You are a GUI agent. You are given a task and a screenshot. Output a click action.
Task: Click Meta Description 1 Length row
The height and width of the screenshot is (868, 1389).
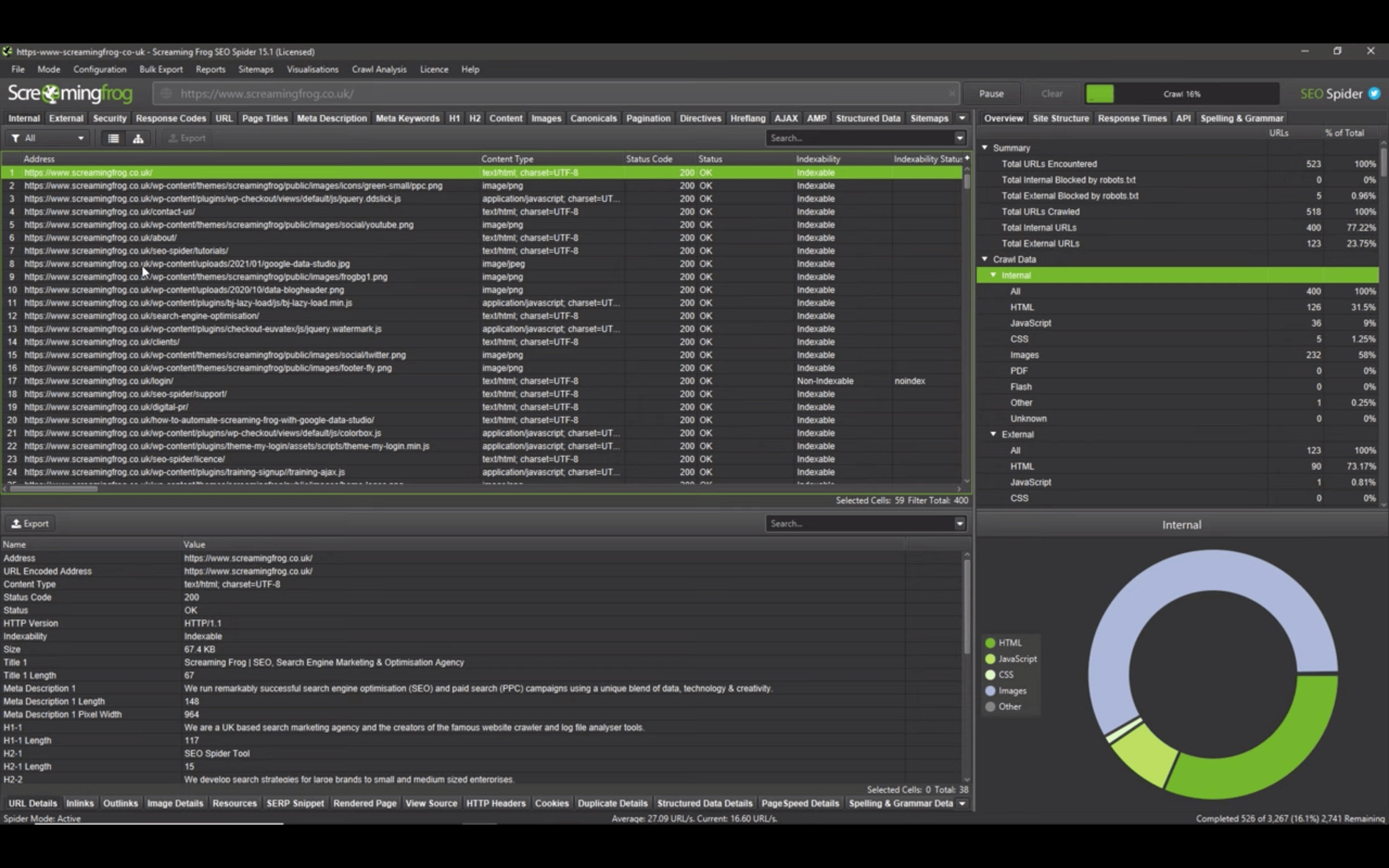[x=481, y=701]
